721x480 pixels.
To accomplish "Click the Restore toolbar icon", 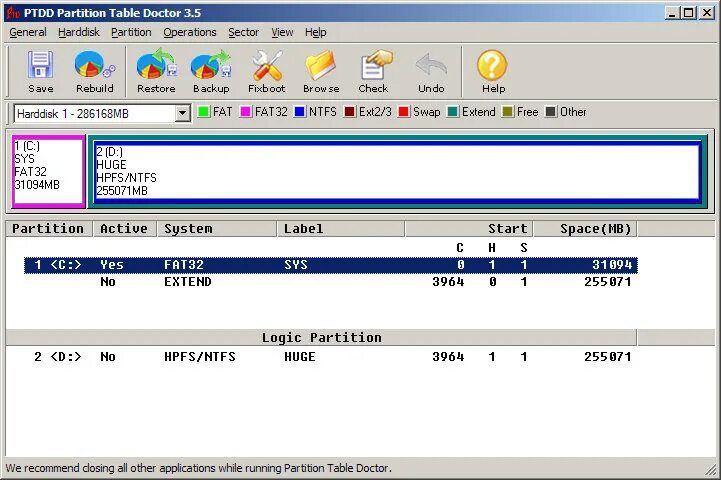I will coord(156,72).
